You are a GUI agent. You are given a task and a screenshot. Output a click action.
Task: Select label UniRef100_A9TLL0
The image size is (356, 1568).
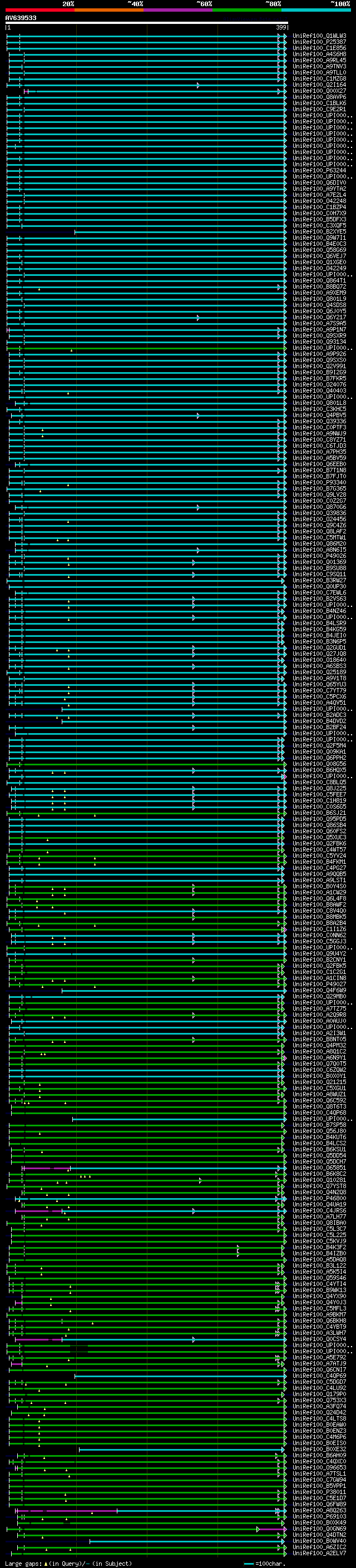pyautogui.click(x=319, y=72)
